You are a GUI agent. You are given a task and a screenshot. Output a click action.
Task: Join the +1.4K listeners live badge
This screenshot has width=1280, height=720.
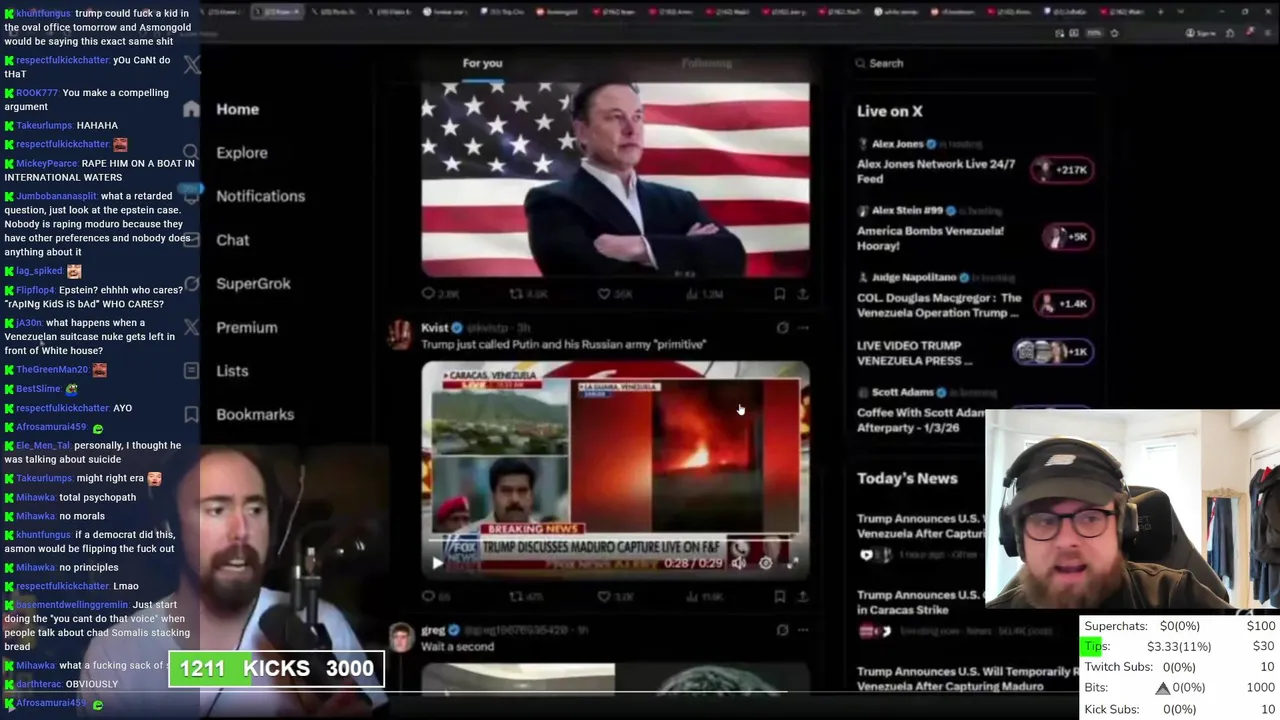[1063, 304]
